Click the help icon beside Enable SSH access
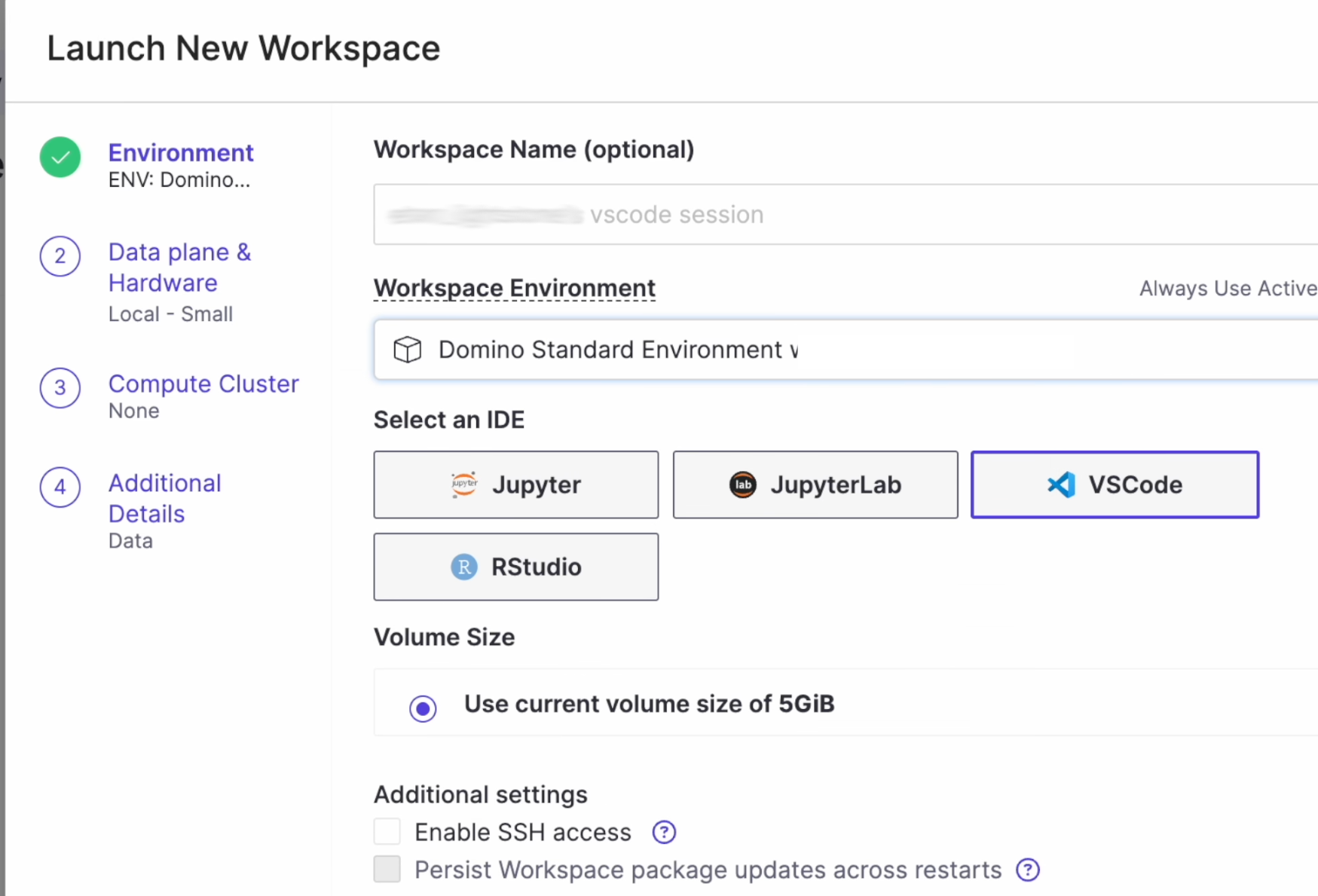The height and width of the screenshot is (896, 1318). 664,832
